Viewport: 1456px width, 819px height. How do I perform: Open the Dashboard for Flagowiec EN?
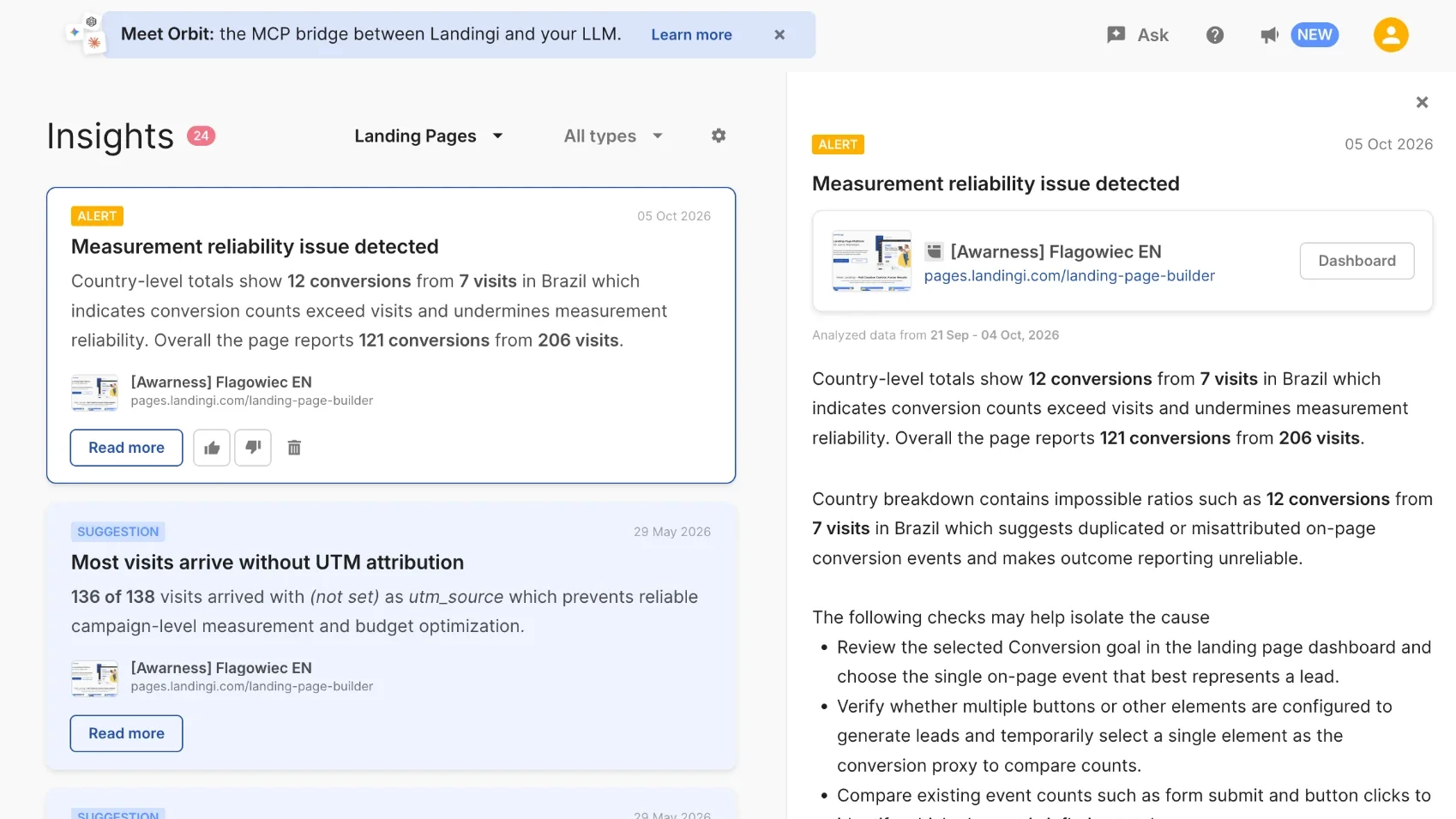pyautogui.click(x=1357, y=261)
